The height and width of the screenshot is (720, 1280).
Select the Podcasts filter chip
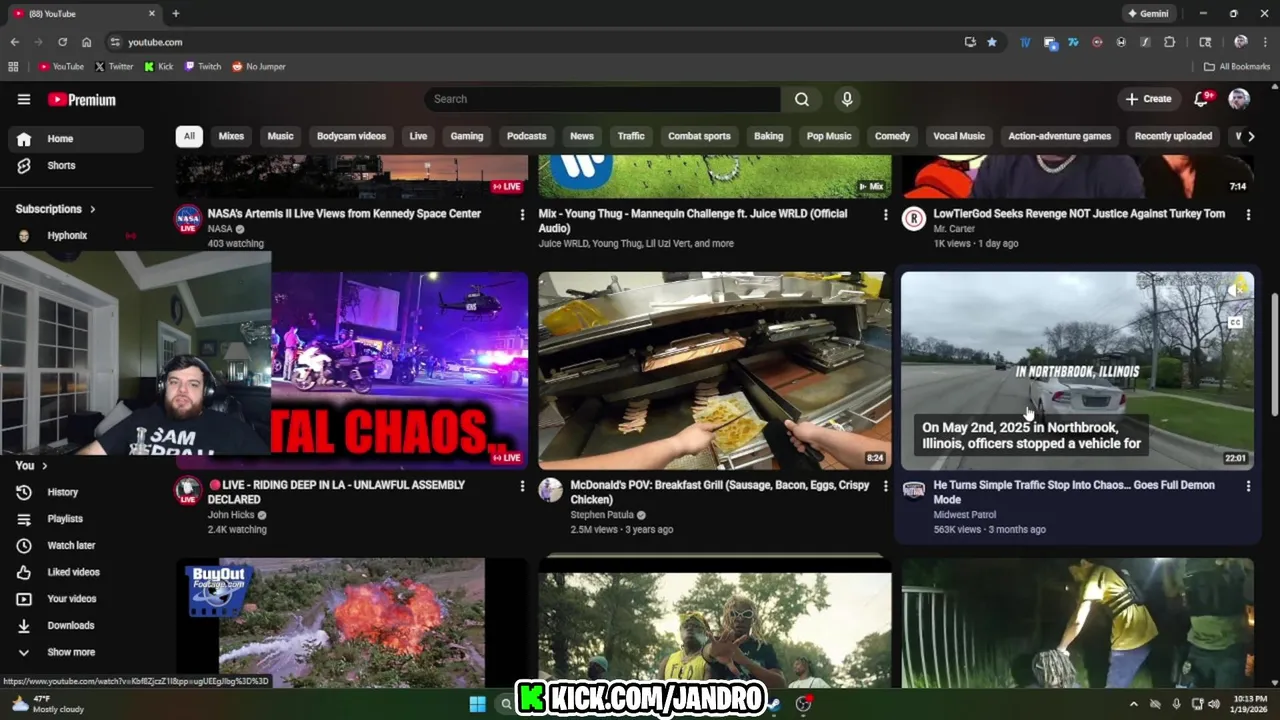(527, 136)
